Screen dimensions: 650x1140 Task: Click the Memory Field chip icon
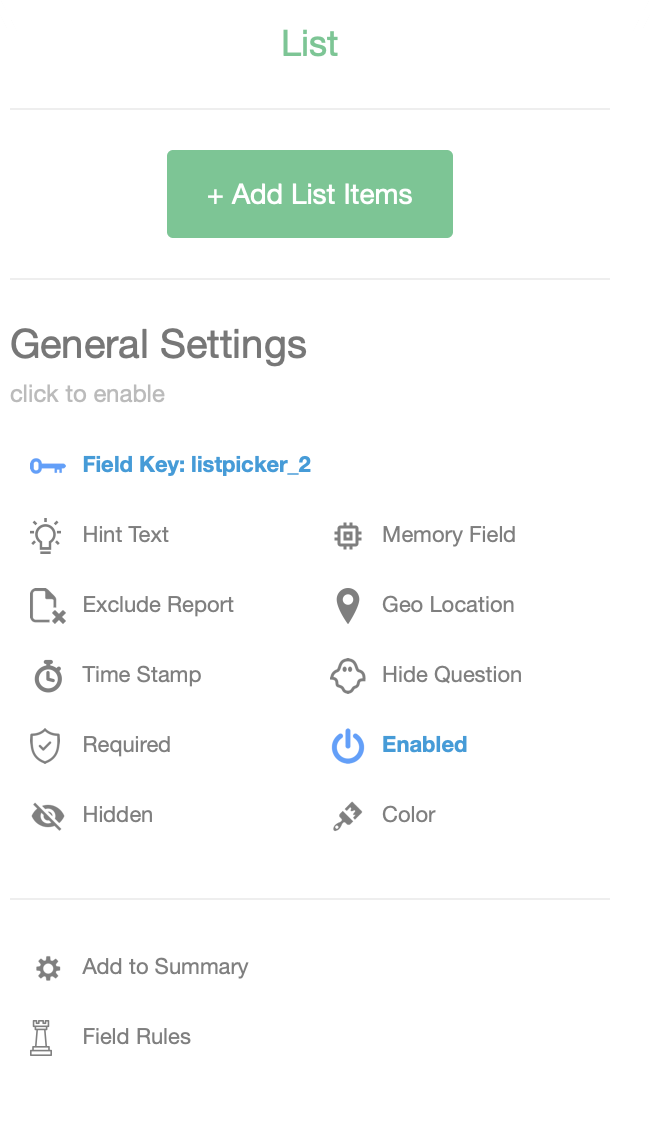pos(347,535)
